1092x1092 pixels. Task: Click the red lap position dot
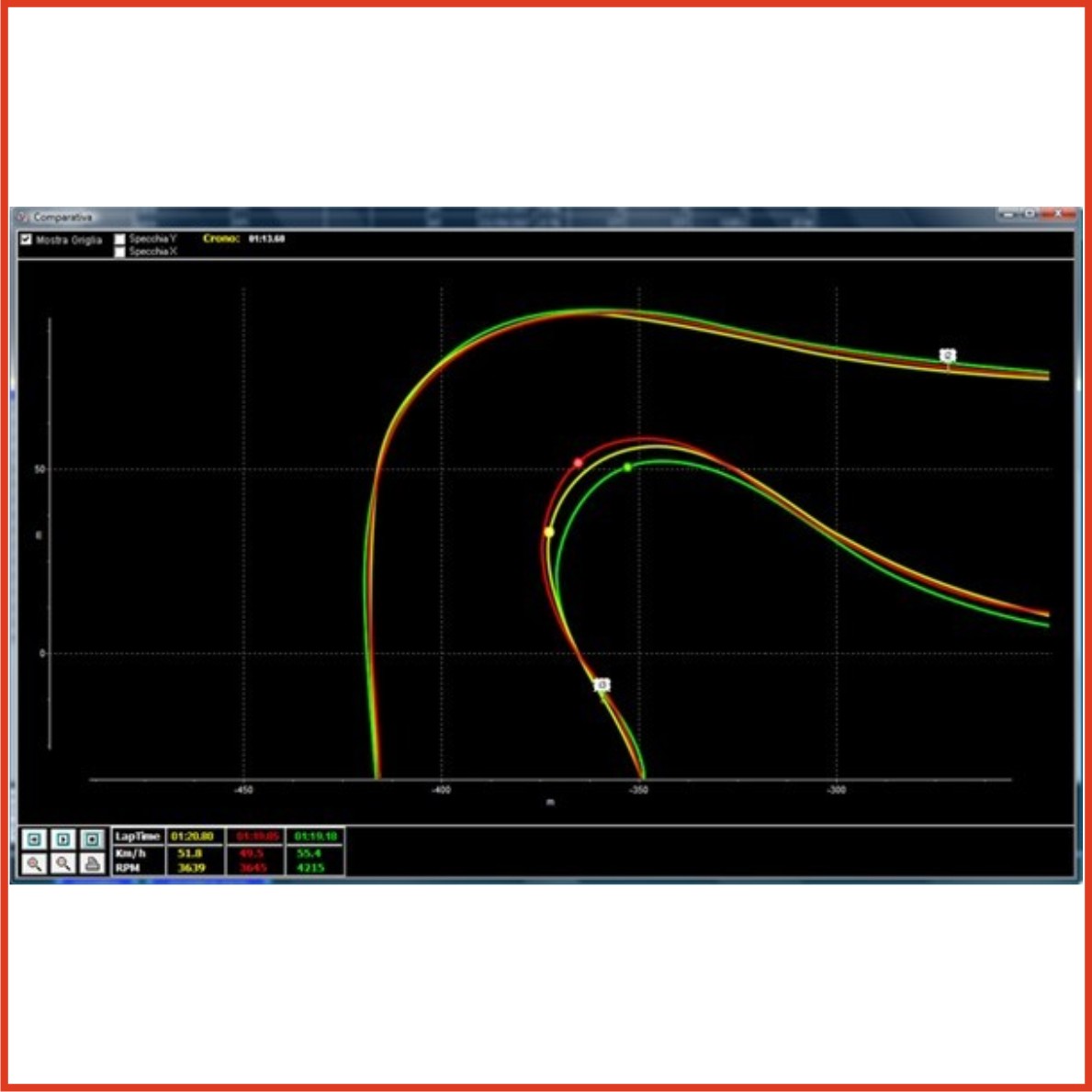(x=578, y=463)
